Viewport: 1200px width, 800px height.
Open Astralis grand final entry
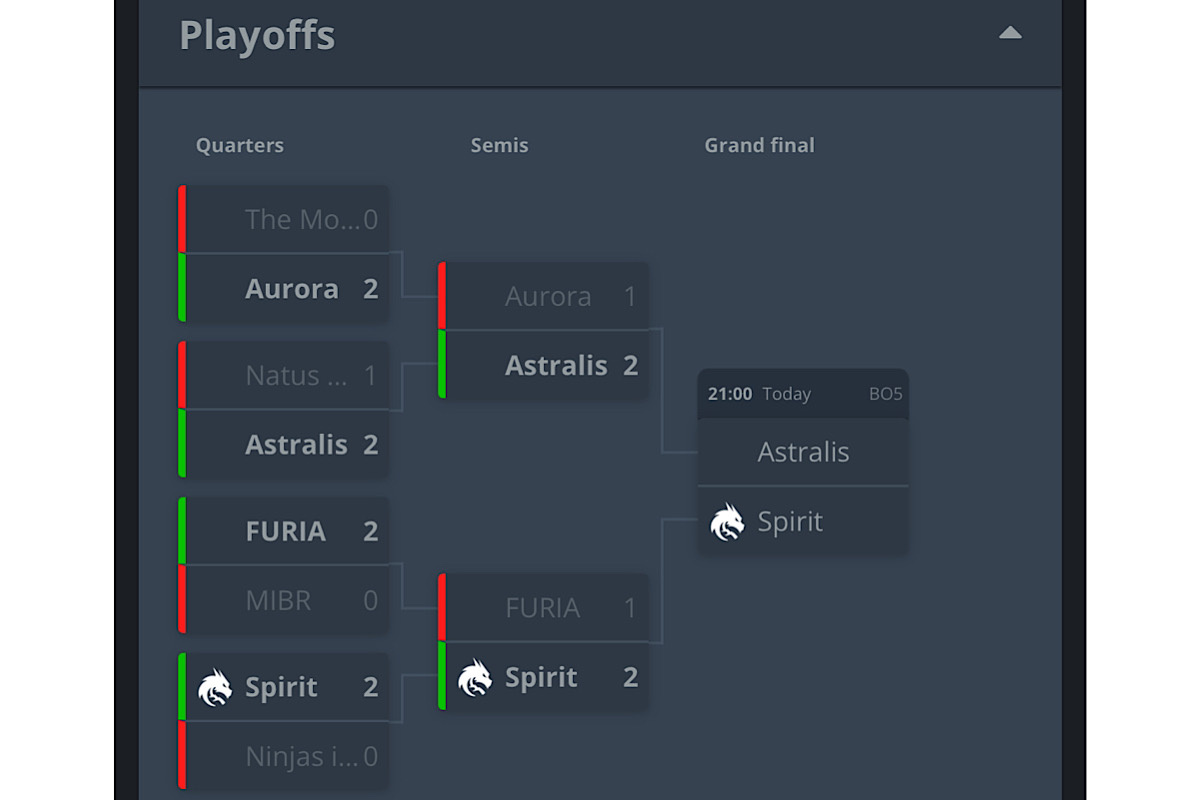tap(803, 453)
